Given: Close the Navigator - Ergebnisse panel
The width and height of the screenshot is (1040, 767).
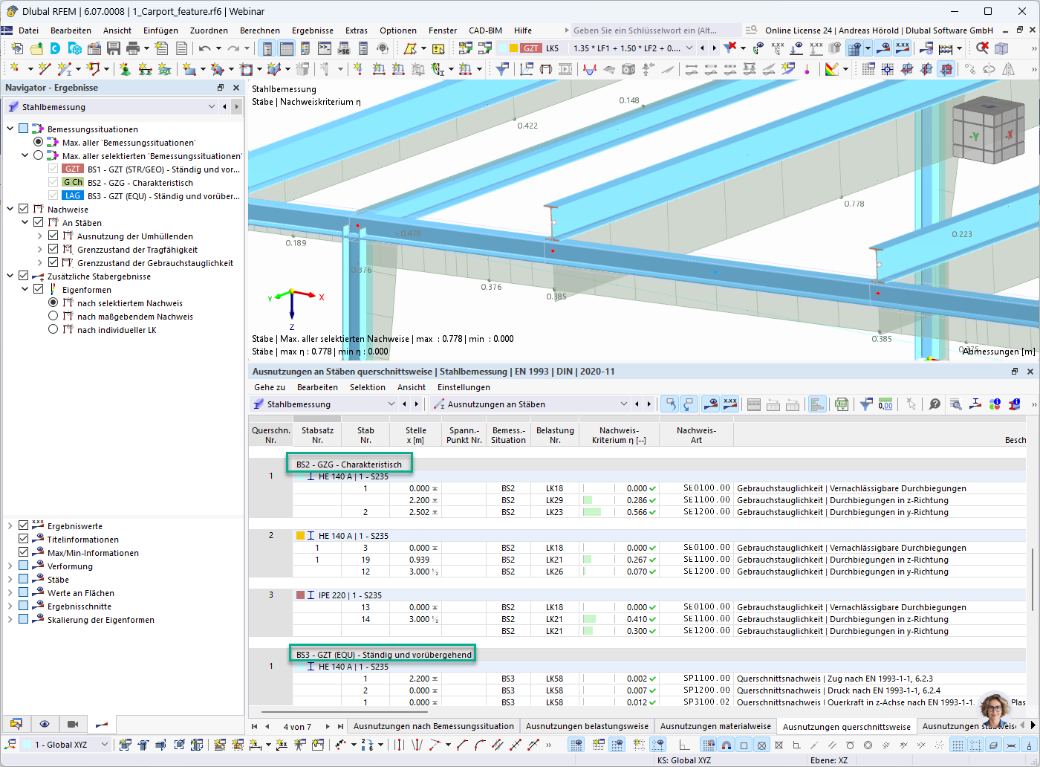Looking at the screenshot, I should [236, 88].
